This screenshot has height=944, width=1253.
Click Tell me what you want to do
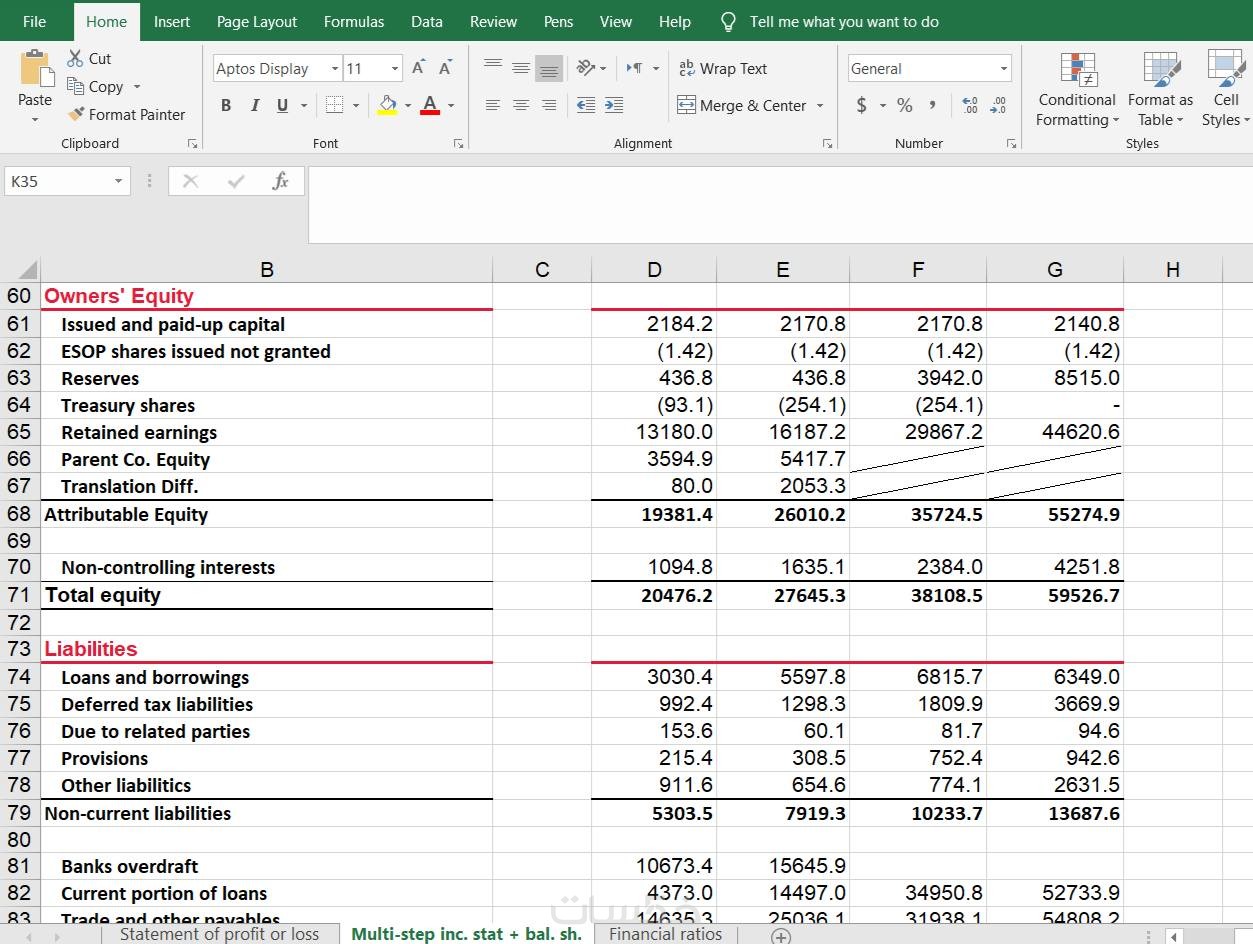pos(843,21)
